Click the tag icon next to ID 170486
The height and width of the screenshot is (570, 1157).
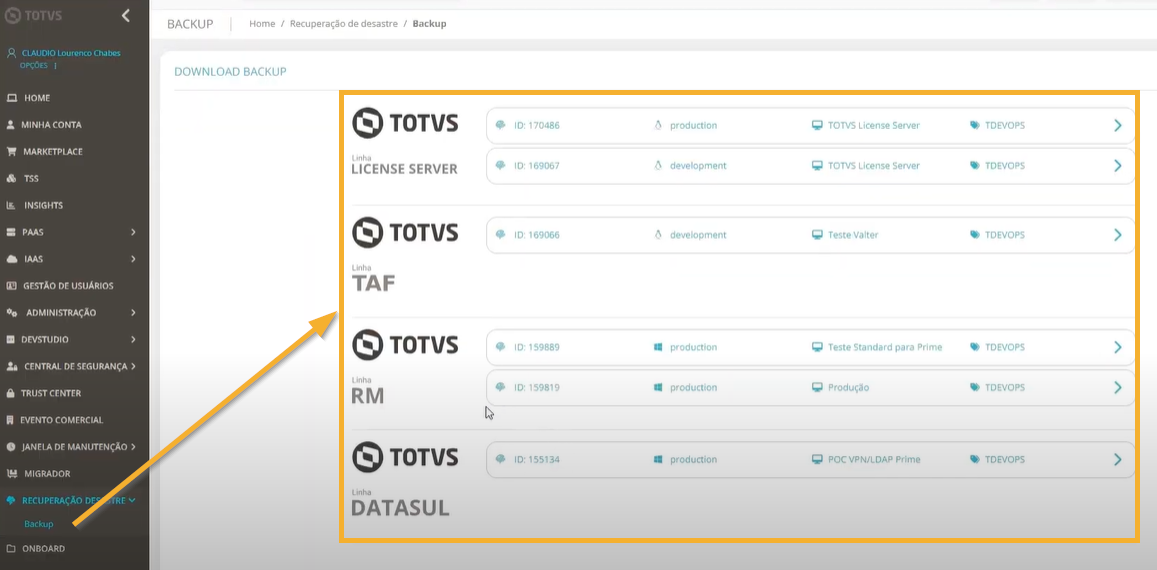(500, 125)
